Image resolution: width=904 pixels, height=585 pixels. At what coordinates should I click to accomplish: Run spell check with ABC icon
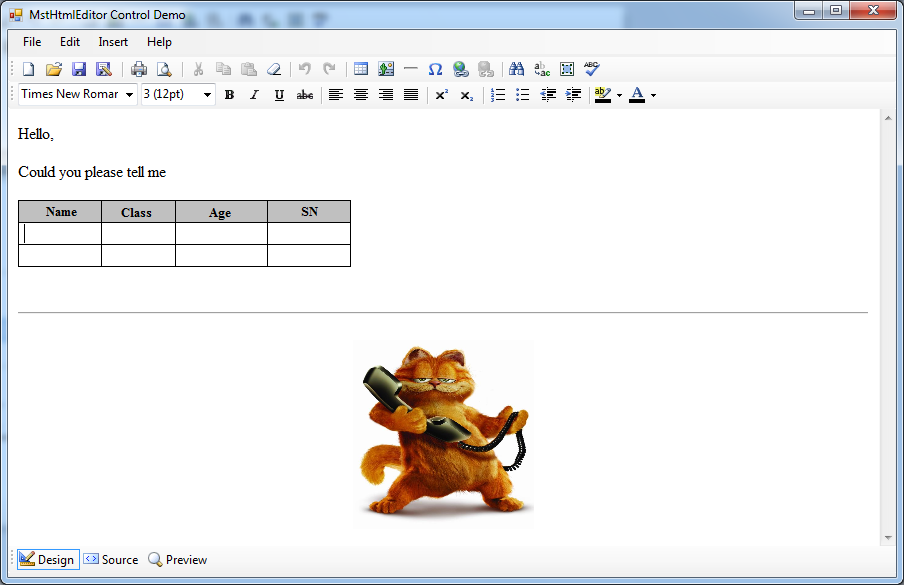click(x=592, y=69)
